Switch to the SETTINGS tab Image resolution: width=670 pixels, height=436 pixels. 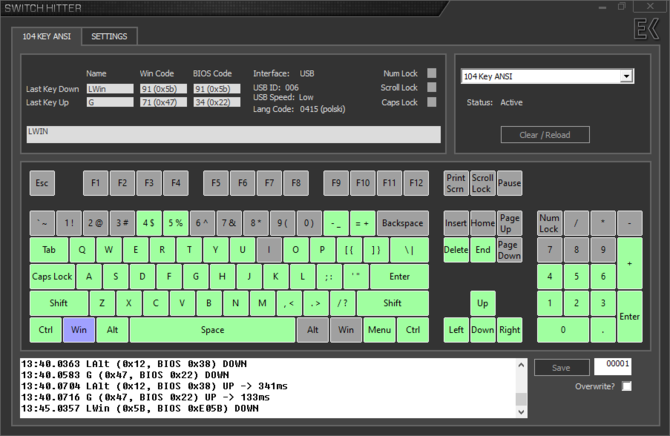(109, 36)
